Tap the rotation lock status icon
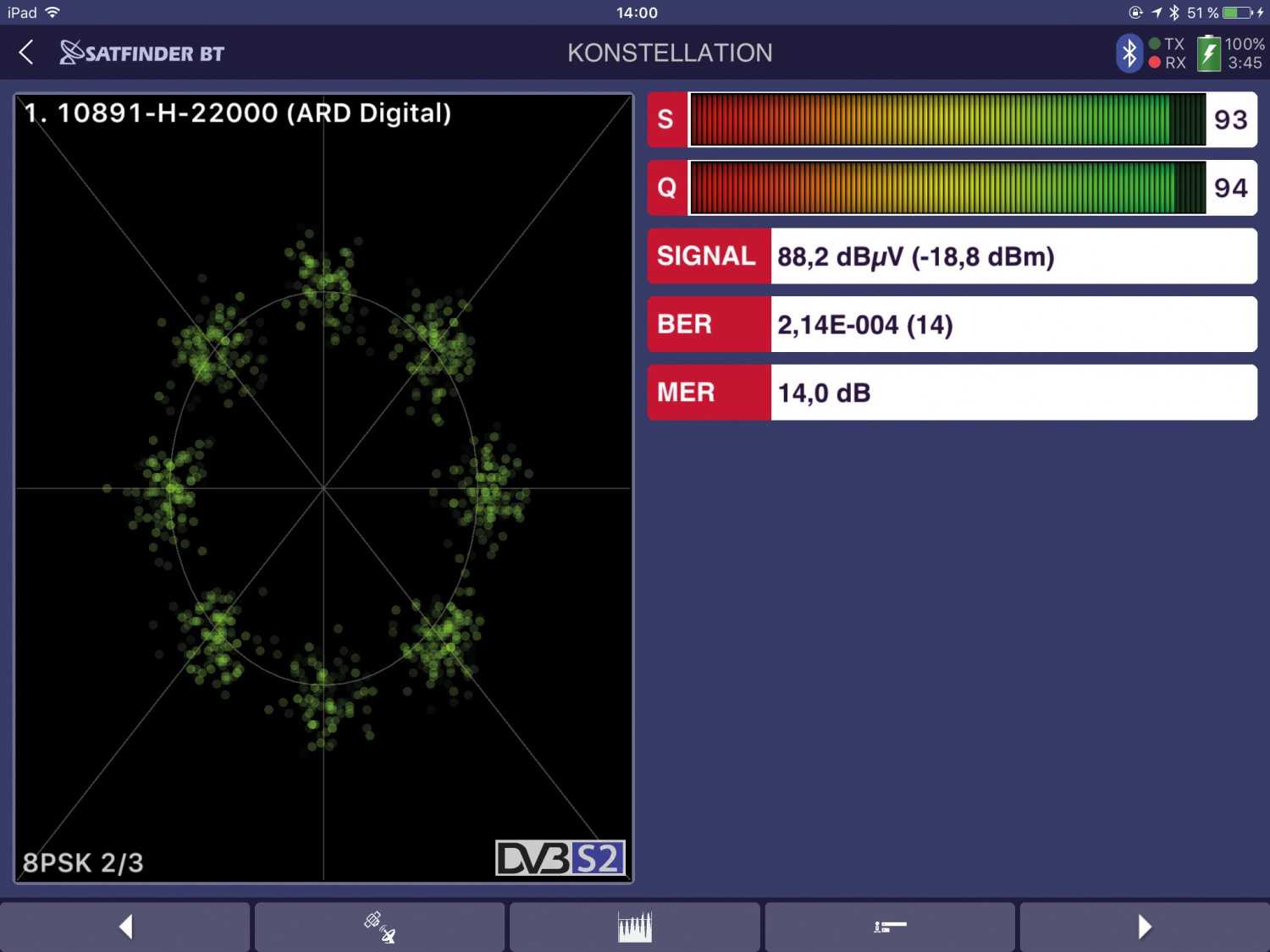Screen dimensions: 1270x952 coord(1136,13)
